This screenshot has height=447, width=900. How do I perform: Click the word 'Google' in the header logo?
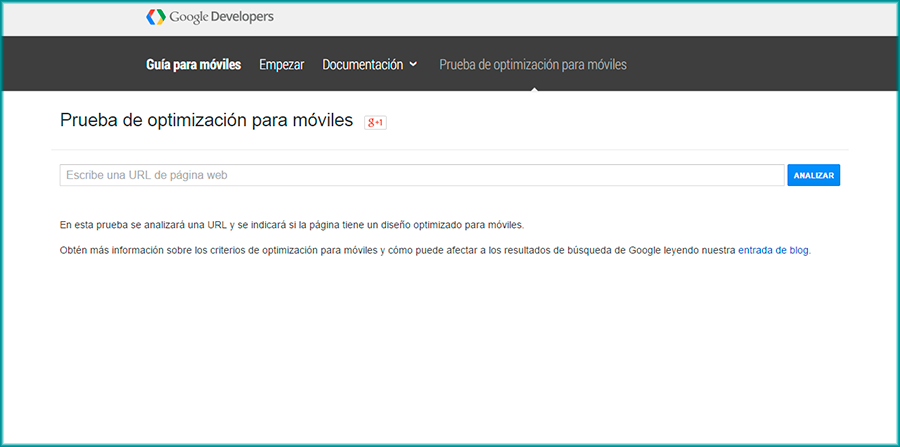tap(188, 17)
